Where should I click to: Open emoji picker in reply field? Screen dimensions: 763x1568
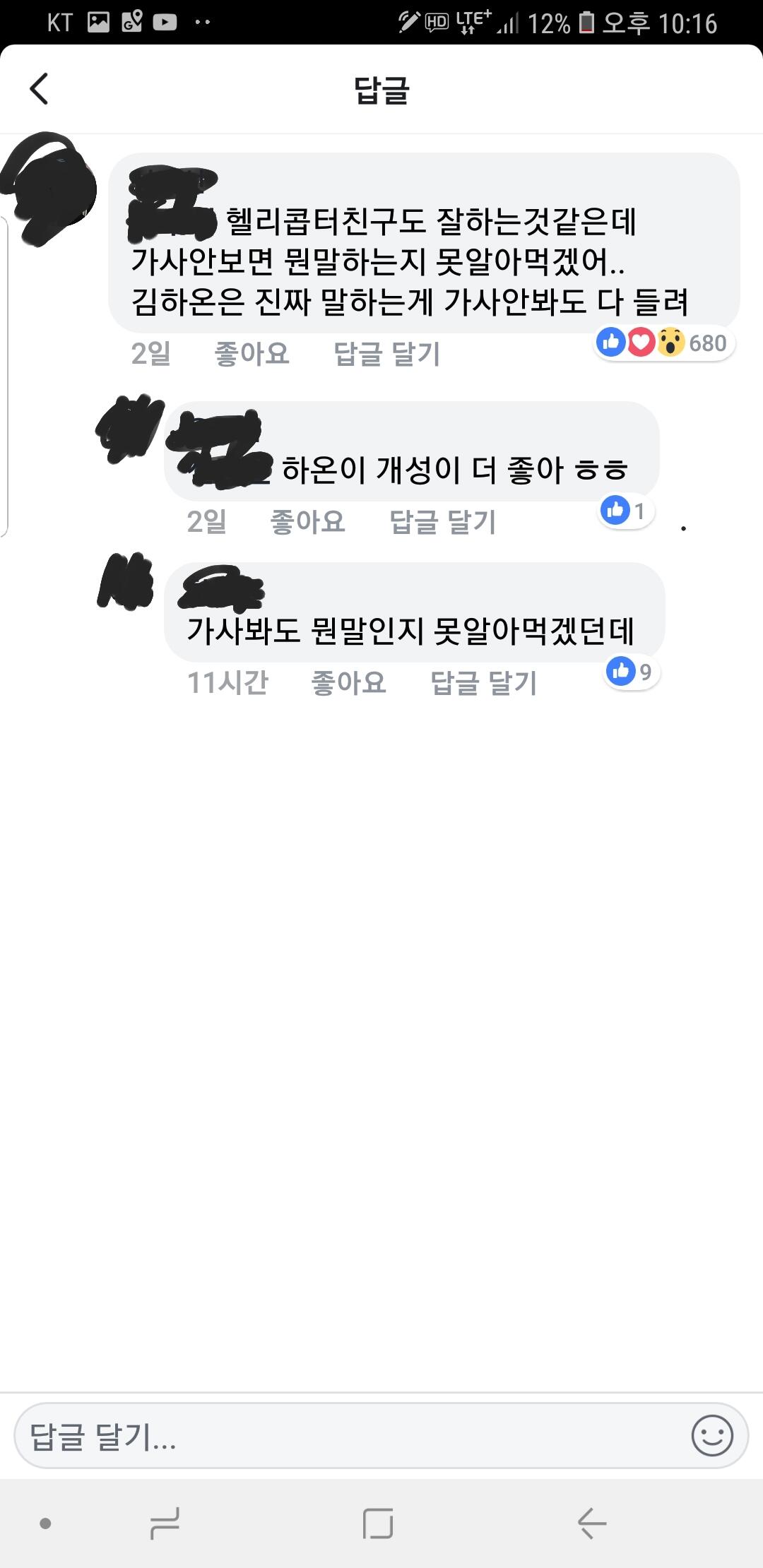(x=711, y=1436)
